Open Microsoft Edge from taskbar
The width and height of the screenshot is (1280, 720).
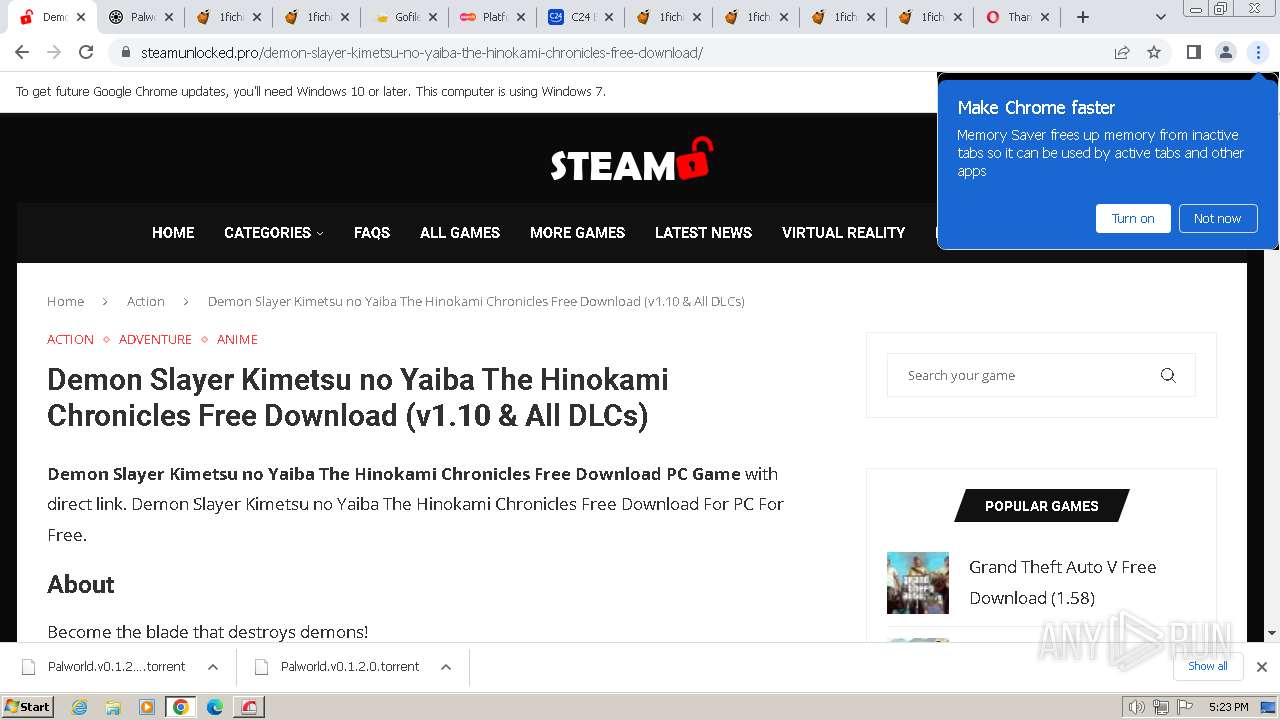(x=215, y=707)
